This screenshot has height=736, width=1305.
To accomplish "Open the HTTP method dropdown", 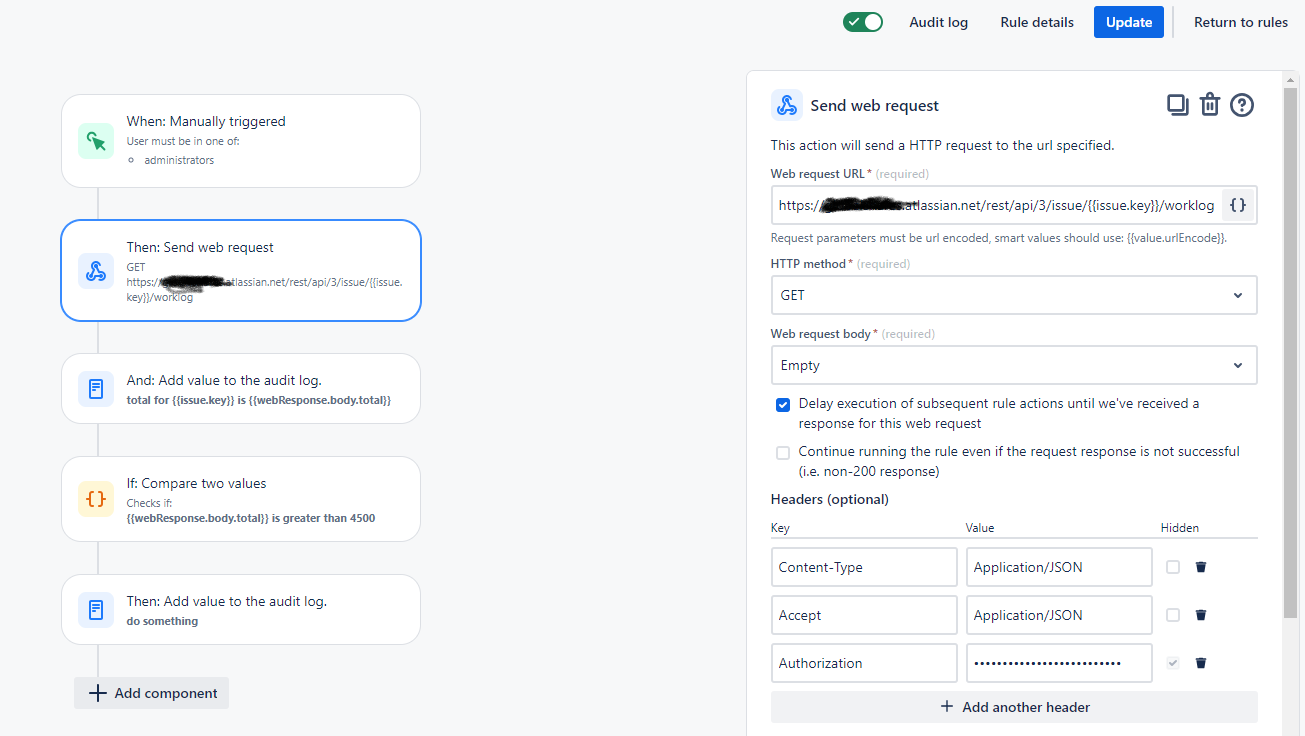I will (1013, 295).
